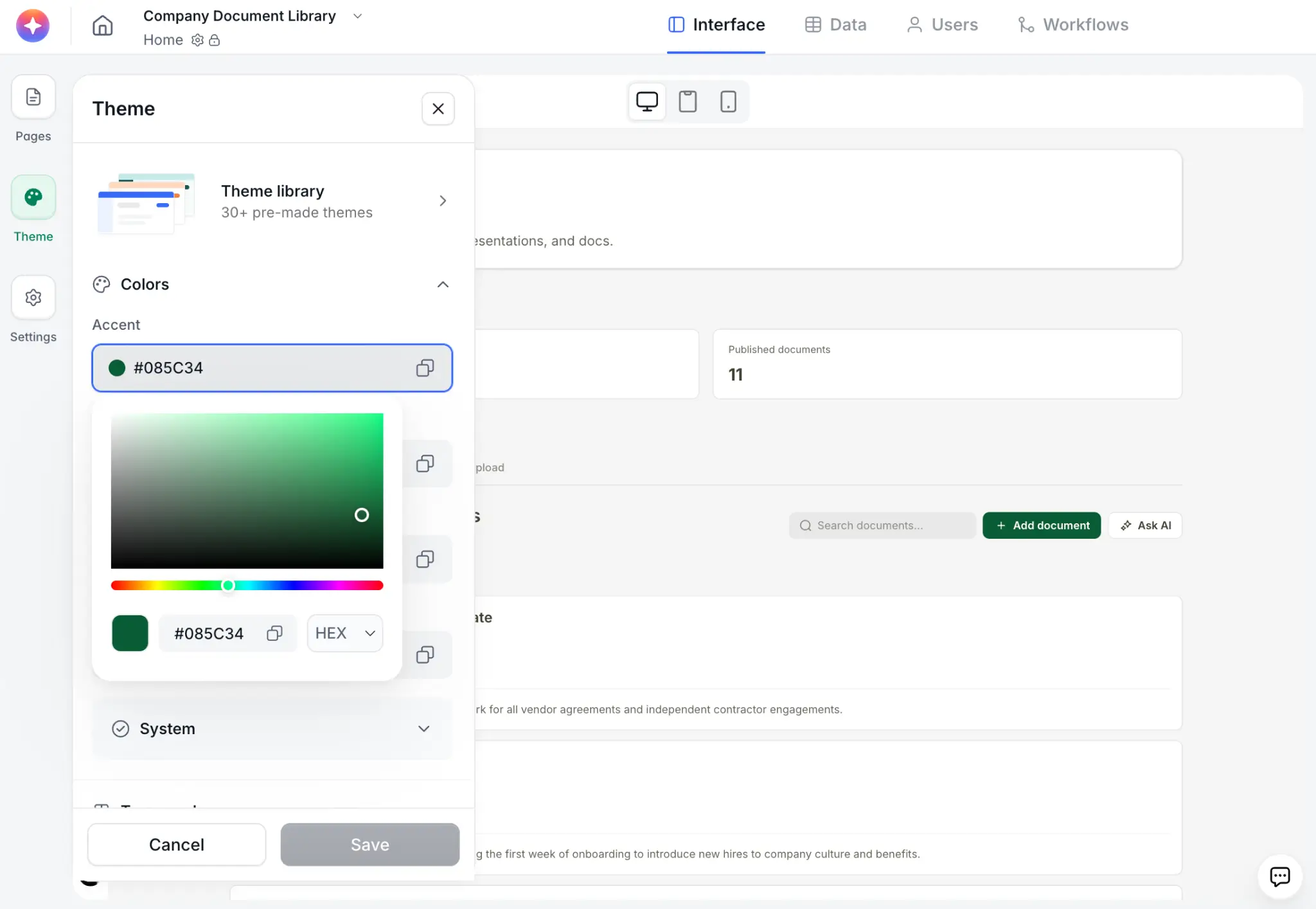Click the Search documents field
The height and width of the screenshot is (909, 1316).
click(x=882, y=526)
